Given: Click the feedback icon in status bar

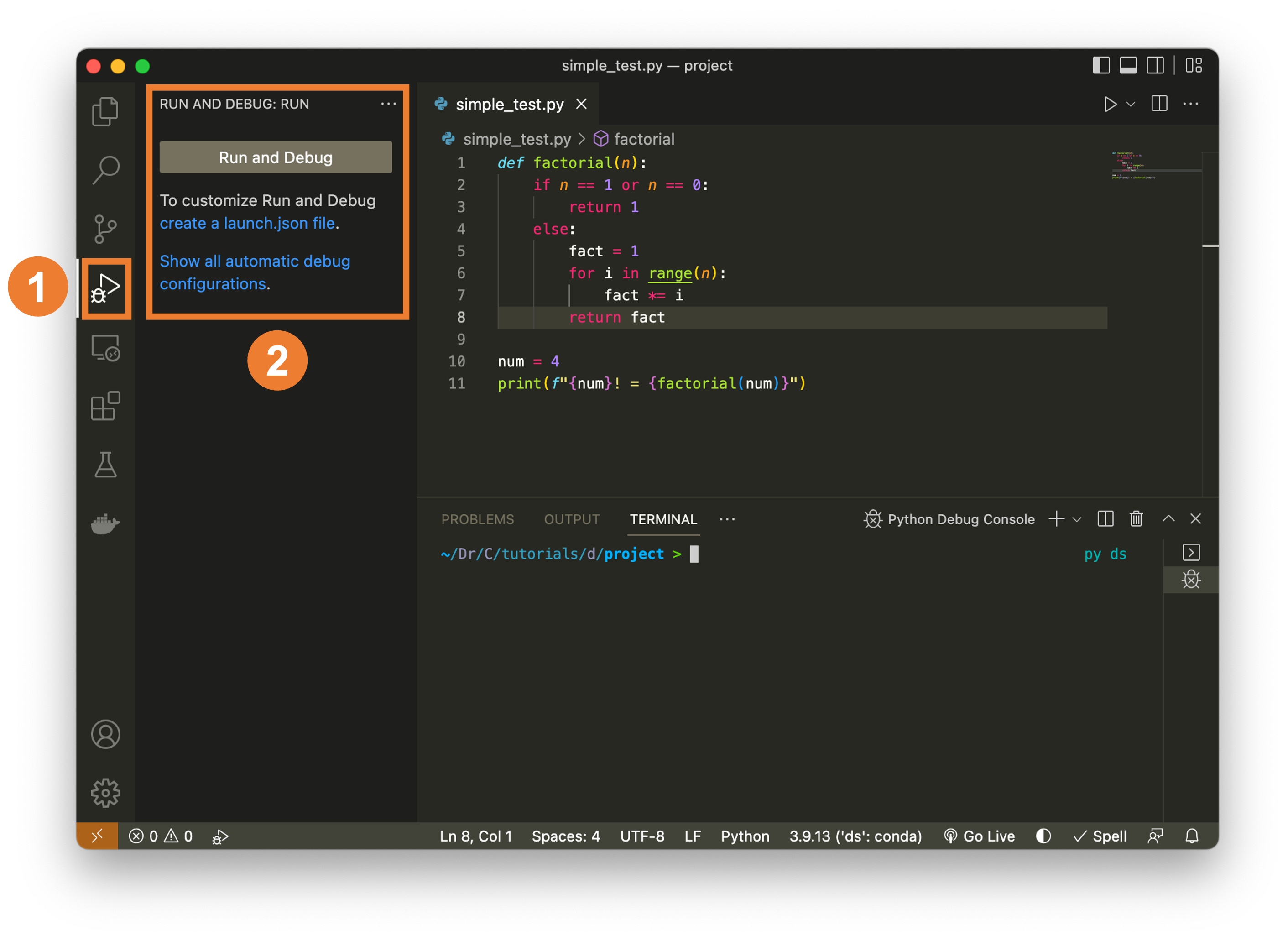Looking at the screenshot, I should [1155, 836].
